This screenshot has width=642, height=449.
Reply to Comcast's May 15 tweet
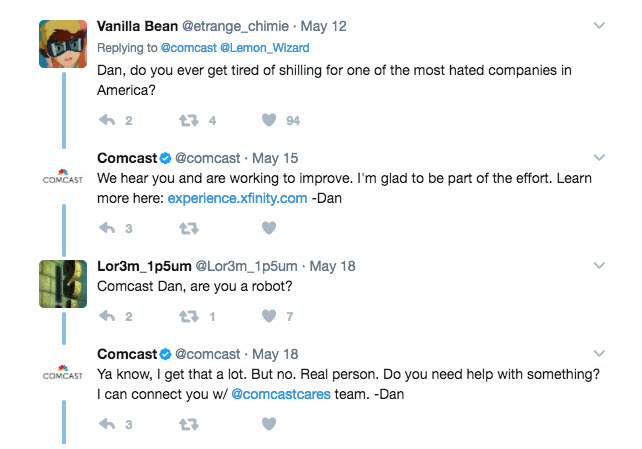pos(107,228)
